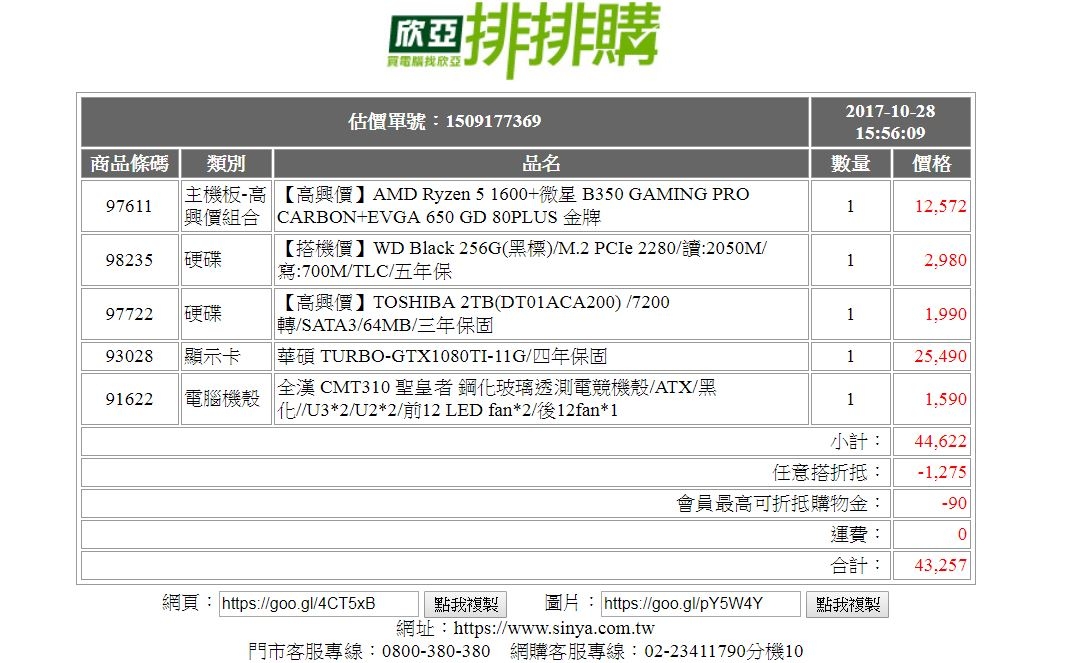
Task: Click the 全漢 CMT310 聖皇者 product name
Action: [497, 399]
